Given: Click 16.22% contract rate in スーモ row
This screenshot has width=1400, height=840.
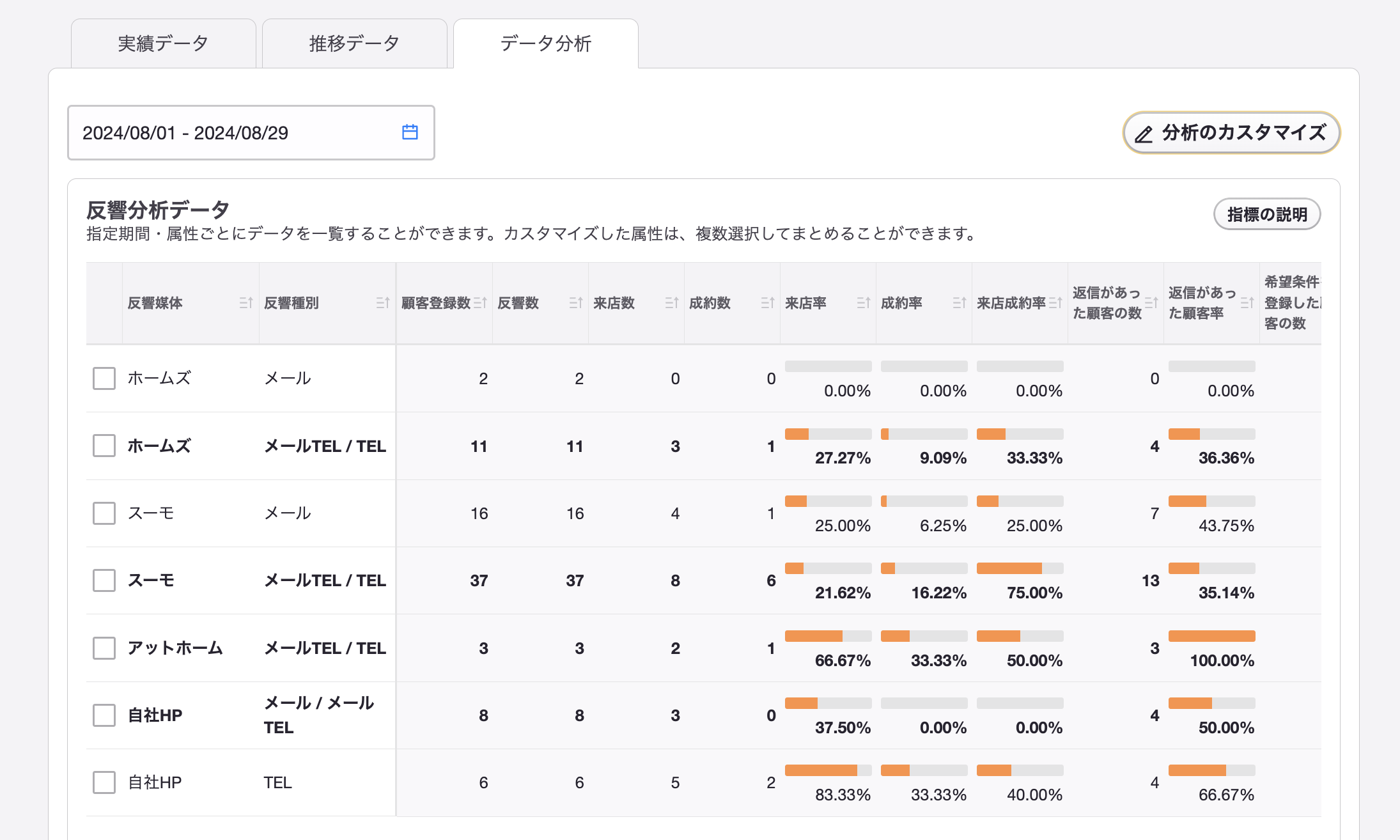Looking at the screenshot, I should click(x=938, y=593).
